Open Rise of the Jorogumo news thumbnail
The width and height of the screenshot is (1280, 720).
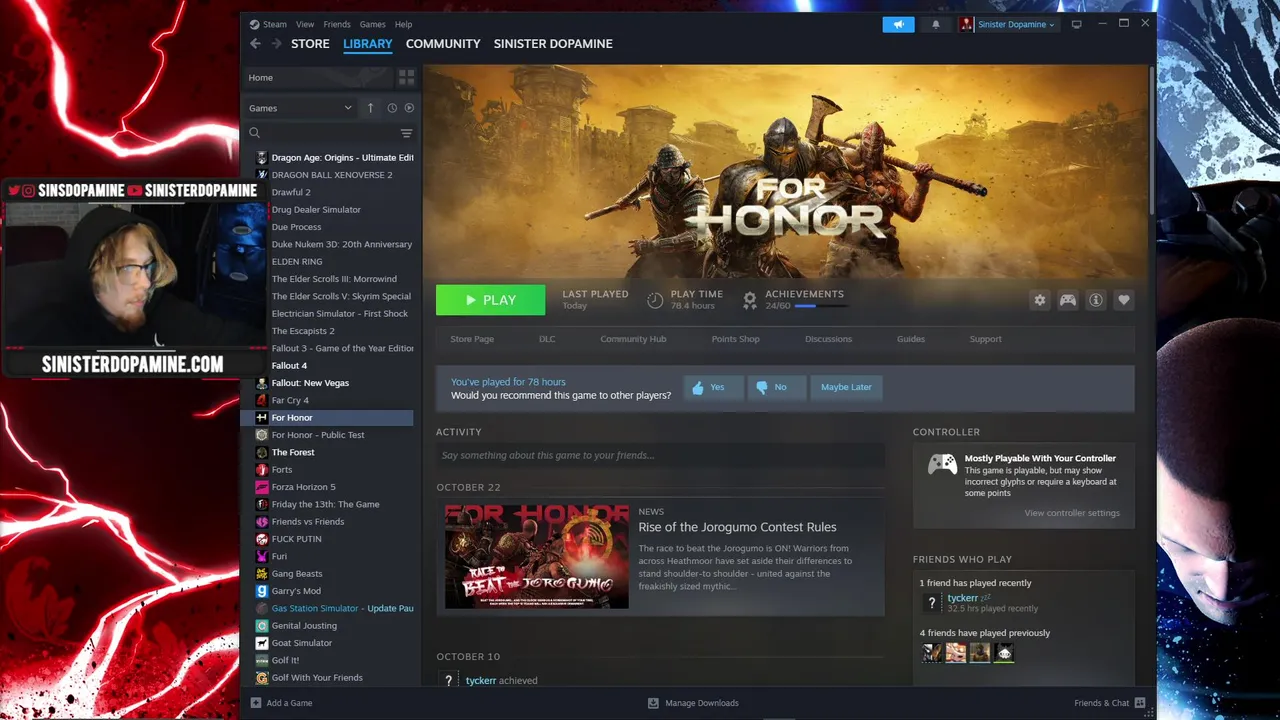pos(537,556)
